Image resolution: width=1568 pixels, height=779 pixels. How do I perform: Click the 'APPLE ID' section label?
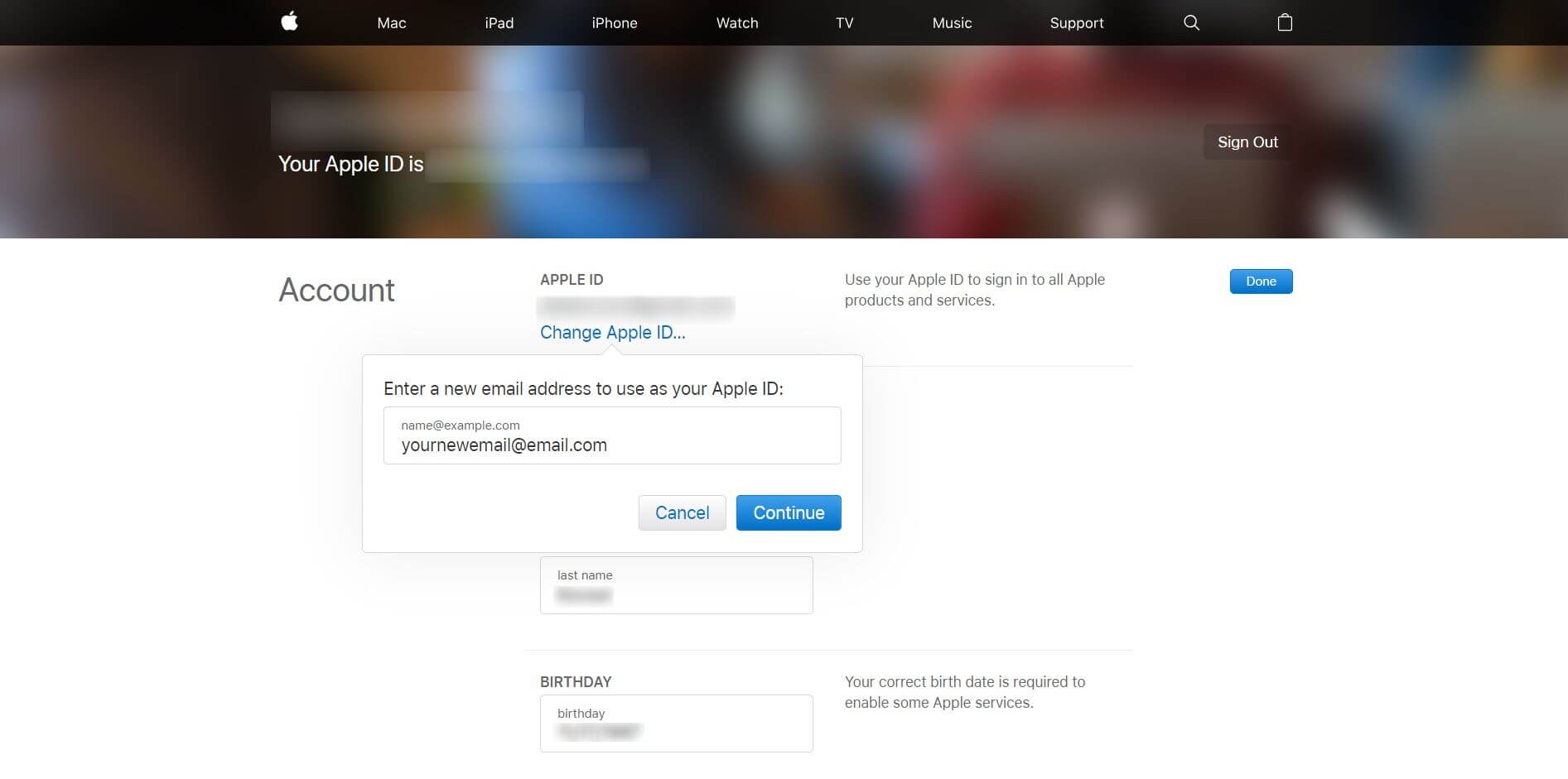coord(572,280)
